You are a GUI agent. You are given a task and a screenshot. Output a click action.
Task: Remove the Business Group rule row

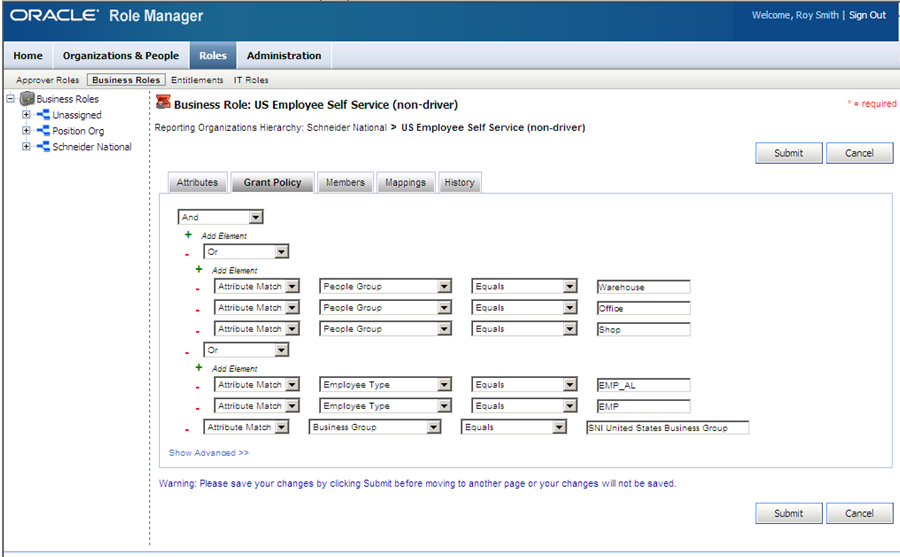[x=187, y=428]
